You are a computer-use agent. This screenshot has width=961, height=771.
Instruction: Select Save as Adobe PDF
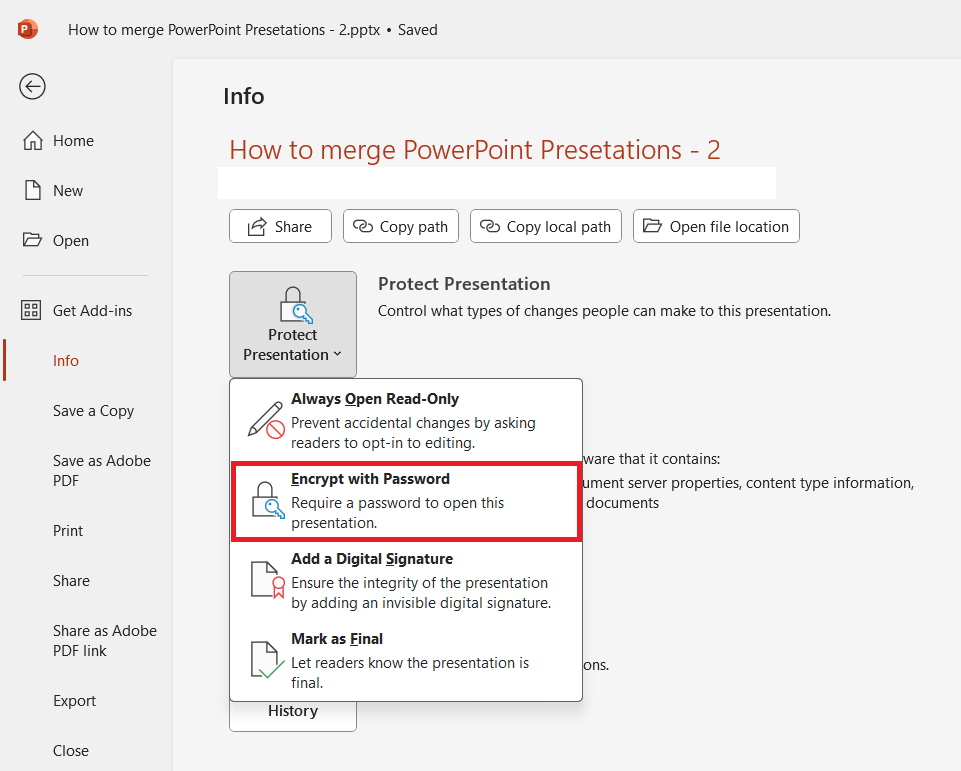tap(102, 471)
